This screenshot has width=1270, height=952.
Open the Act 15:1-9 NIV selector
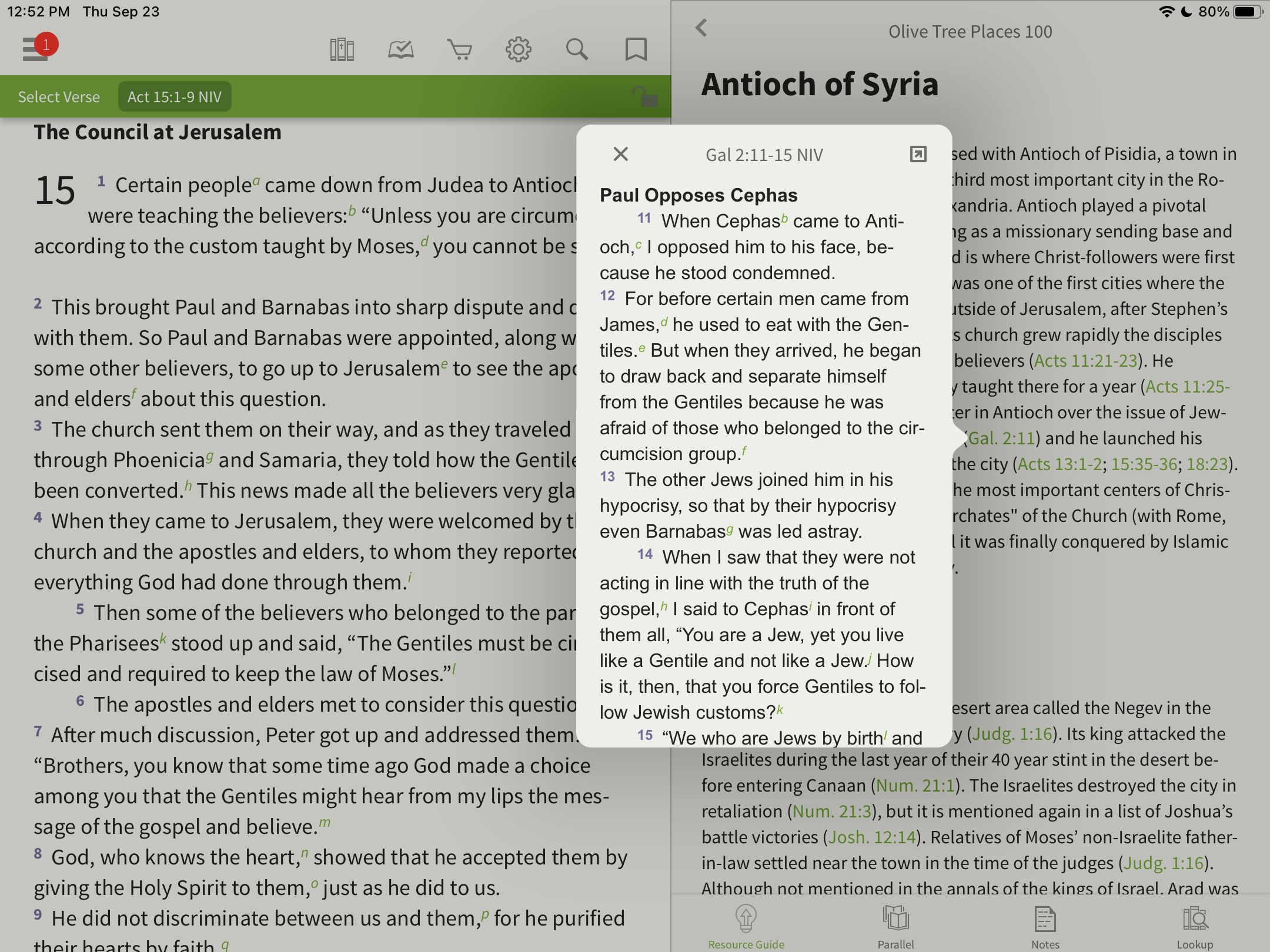[x=175, y=96]
